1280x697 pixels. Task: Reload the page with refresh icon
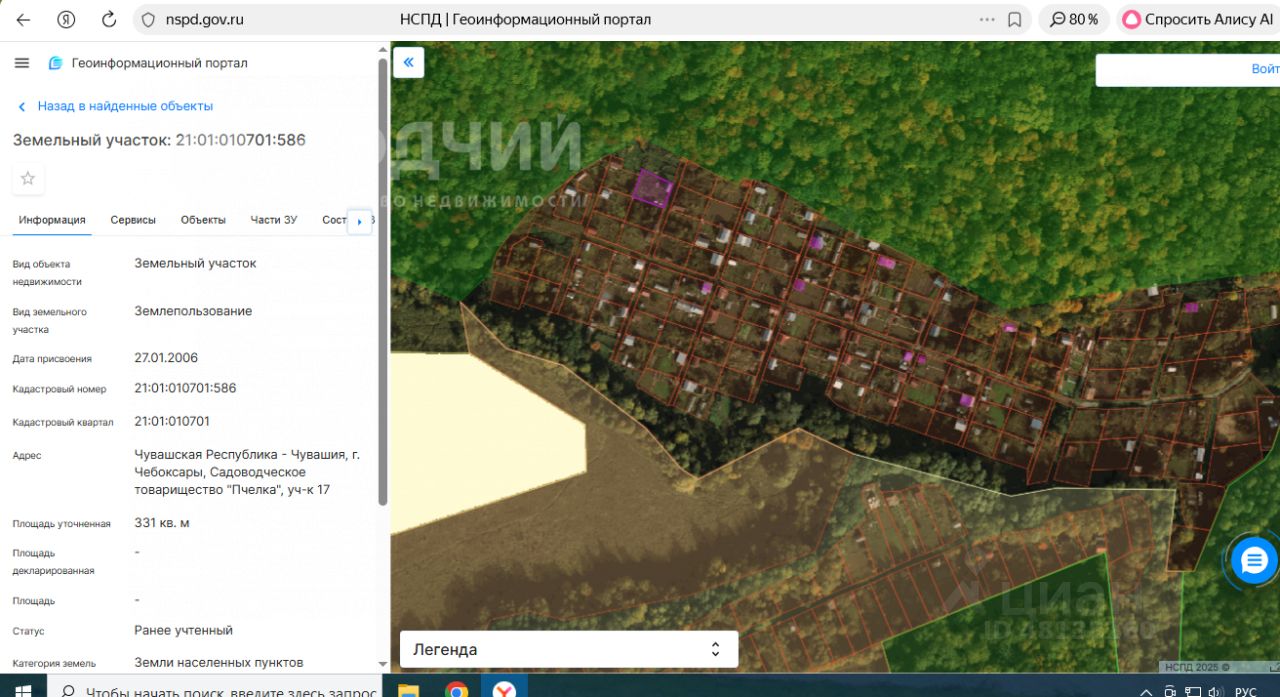[109, 19]
